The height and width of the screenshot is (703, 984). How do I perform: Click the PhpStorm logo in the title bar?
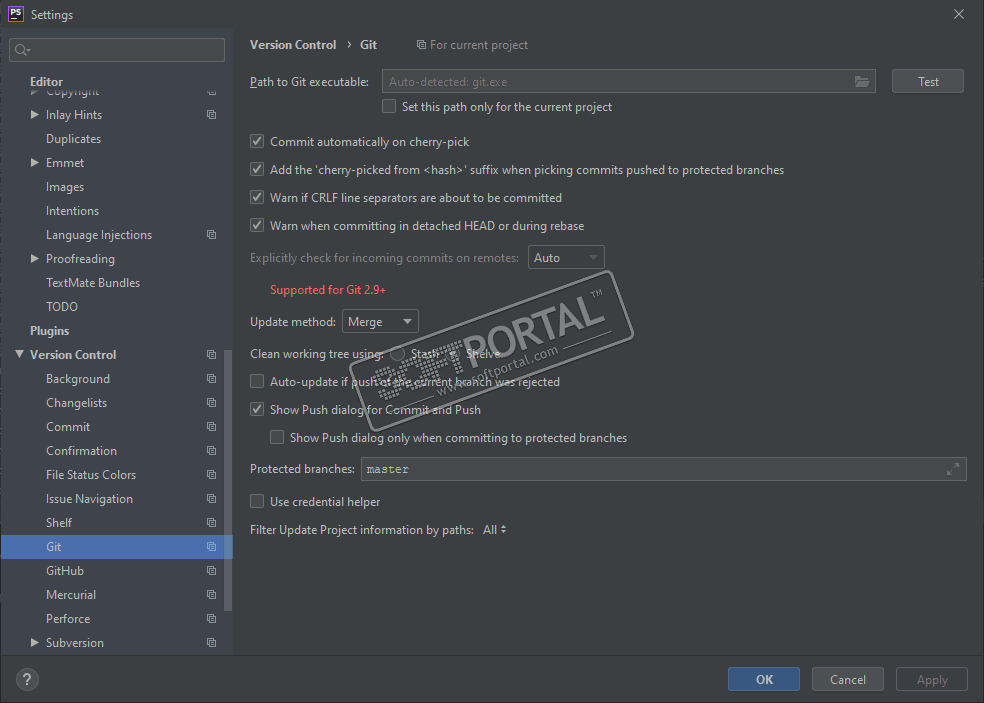16,14
